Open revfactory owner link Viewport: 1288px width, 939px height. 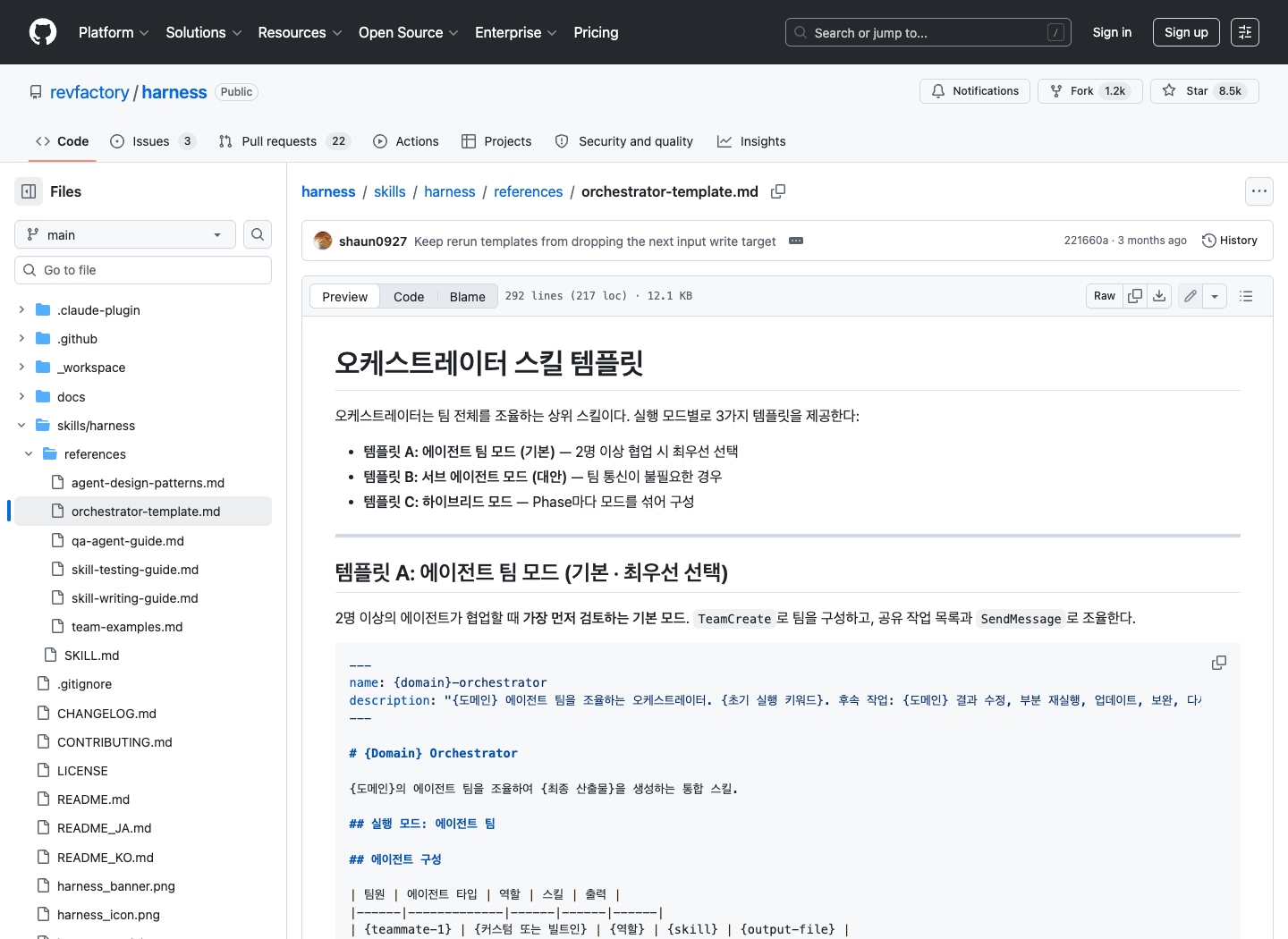point(89,92)
